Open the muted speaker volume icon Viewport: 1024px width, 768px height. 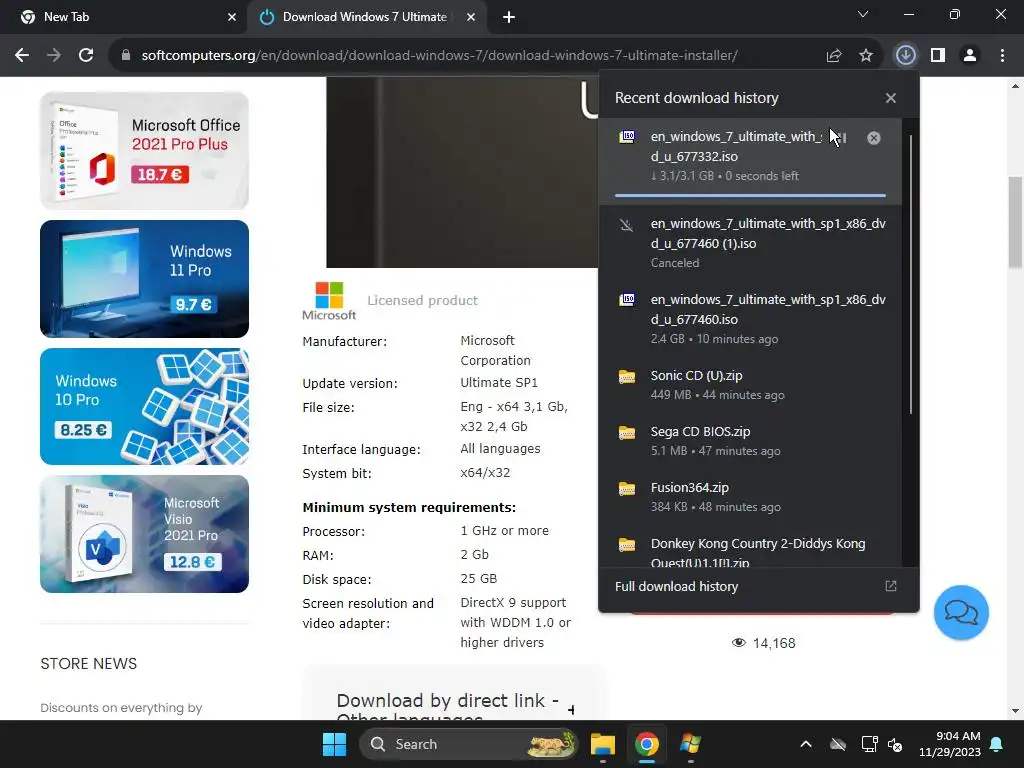point(895,744)
